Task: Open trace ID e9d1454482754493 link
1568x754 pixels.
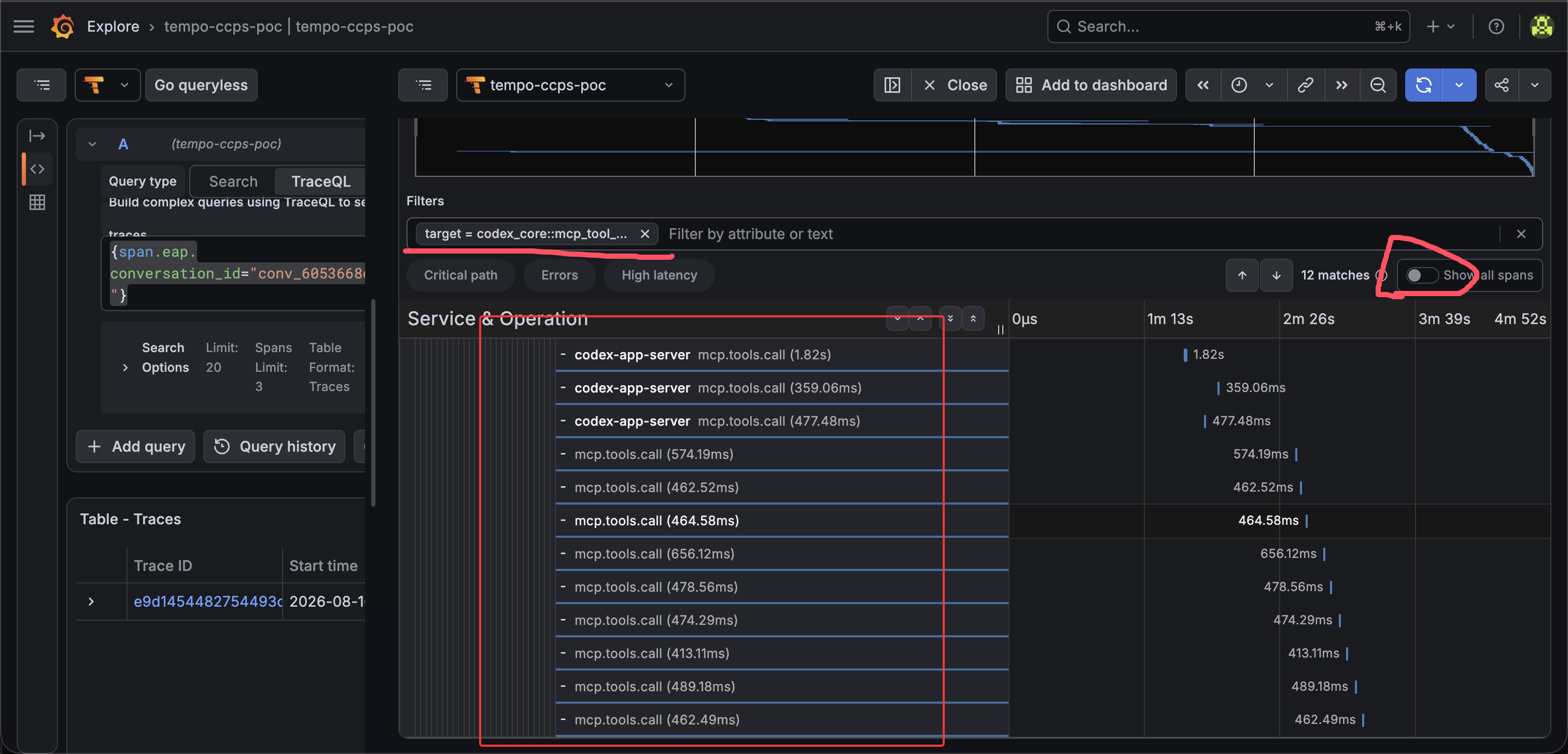Action: pos(207,601)
